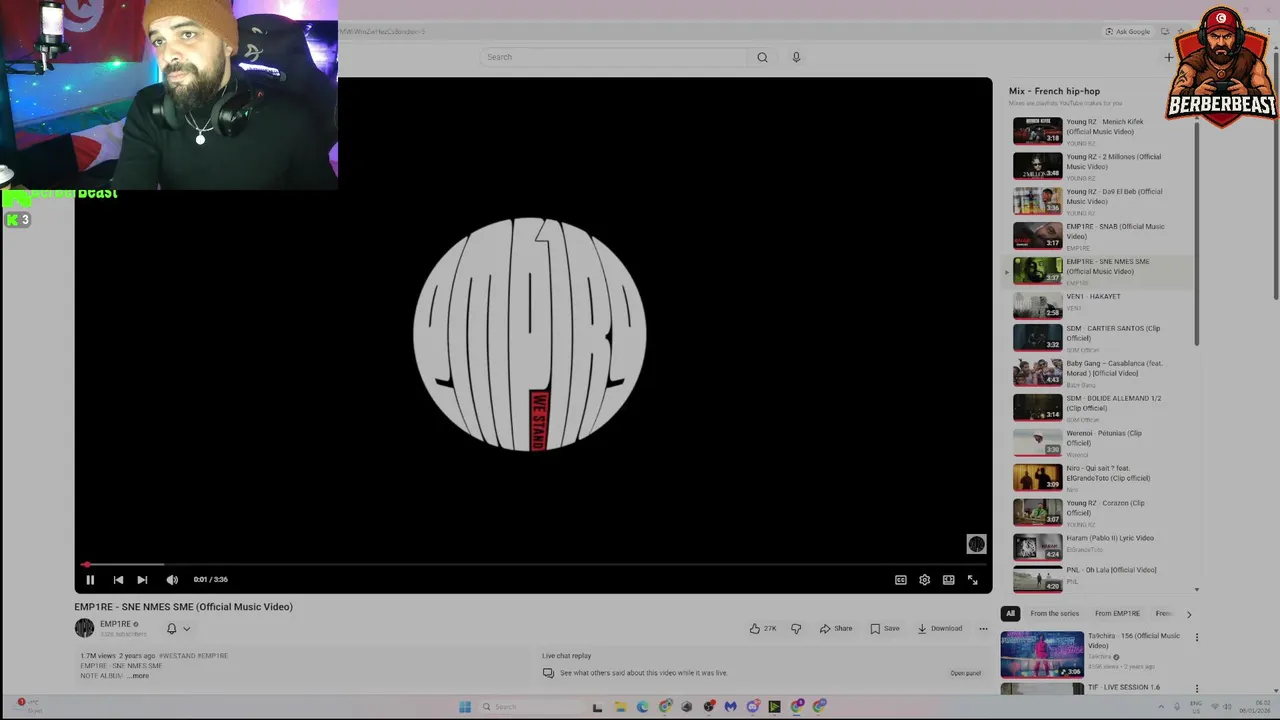
Task: Select the From the series chip
Action: pyautogui.click(x=1055, y=613)
